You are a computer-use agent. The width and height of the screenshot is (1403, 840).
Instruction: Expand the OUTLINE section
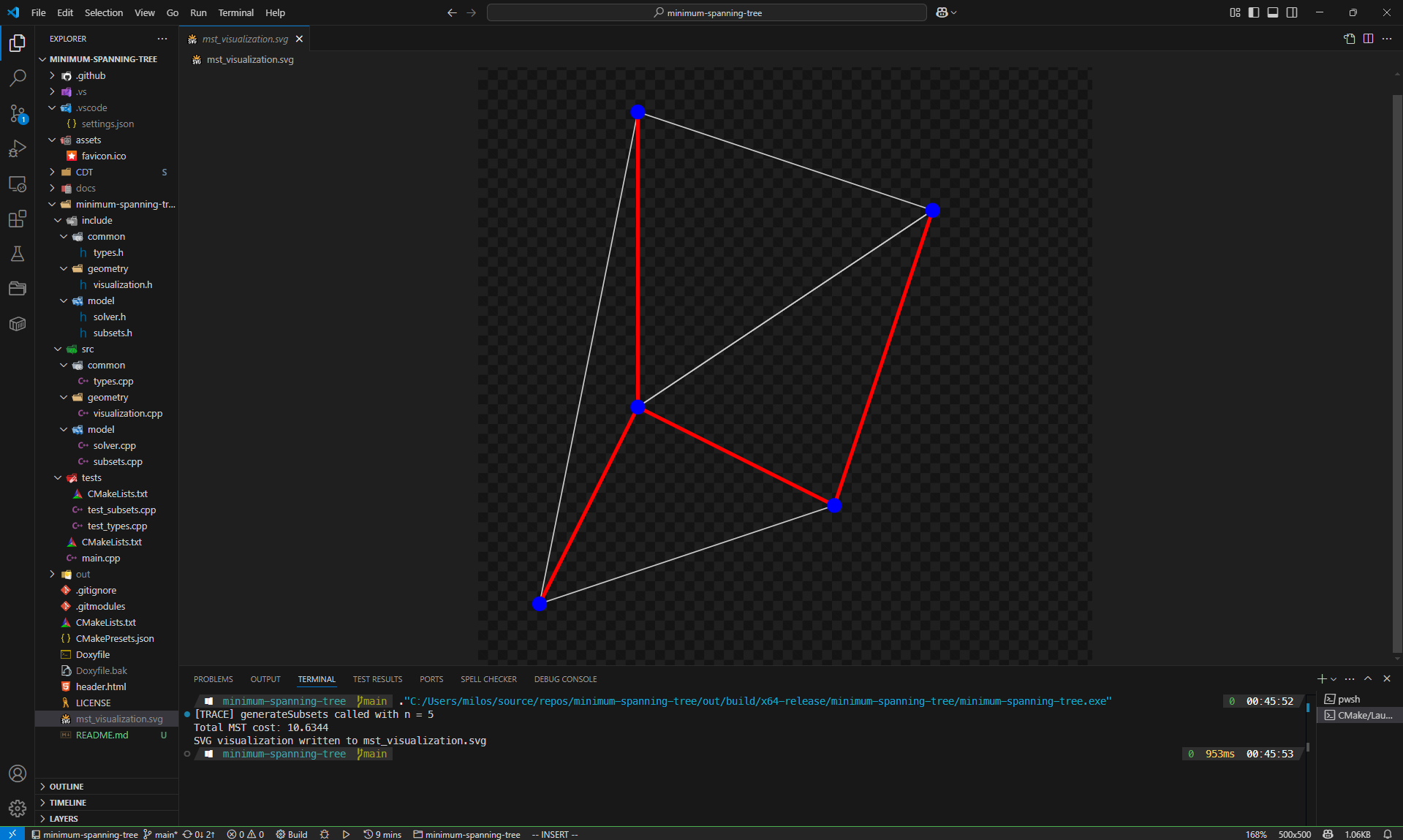(67, 787)
